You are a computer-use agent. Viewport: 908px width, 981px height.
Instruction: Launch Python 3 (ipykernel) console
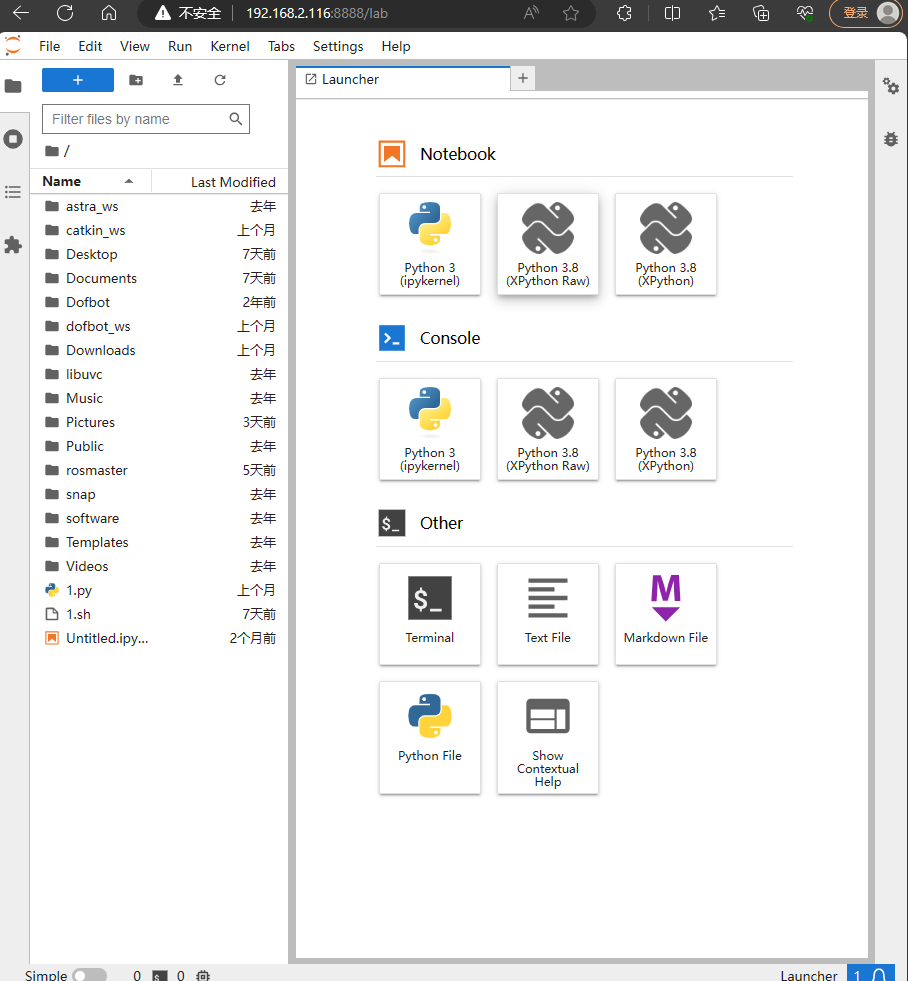430,429
